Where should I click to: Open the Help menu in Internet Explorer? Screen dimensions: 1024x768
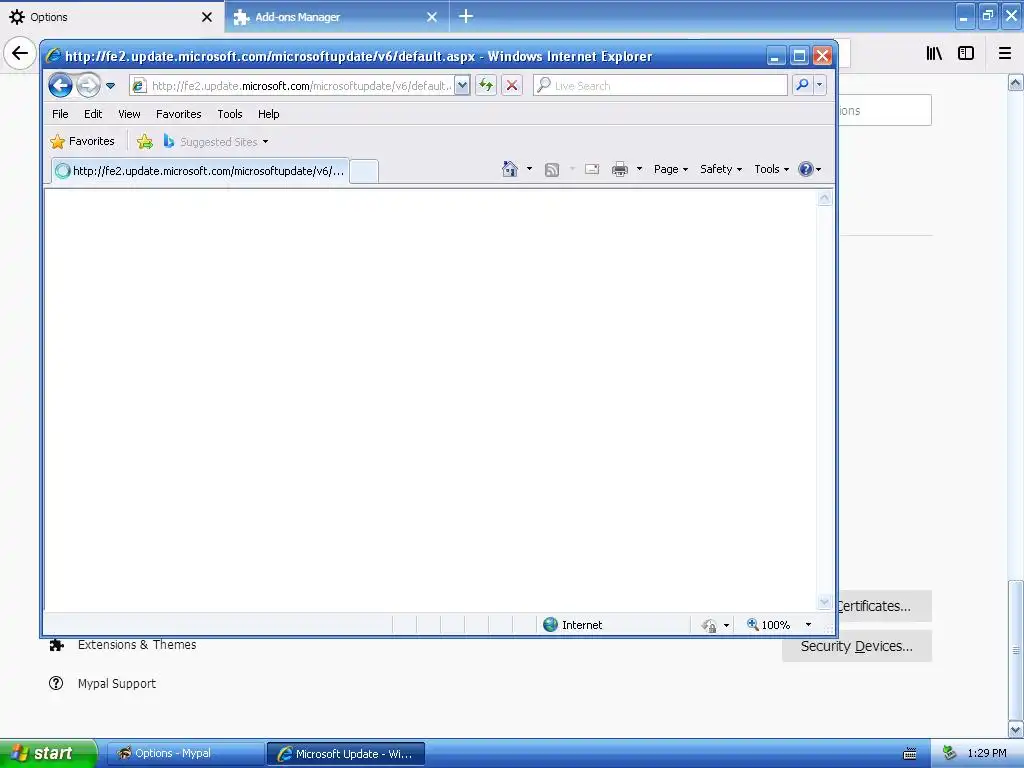point(268,114)
